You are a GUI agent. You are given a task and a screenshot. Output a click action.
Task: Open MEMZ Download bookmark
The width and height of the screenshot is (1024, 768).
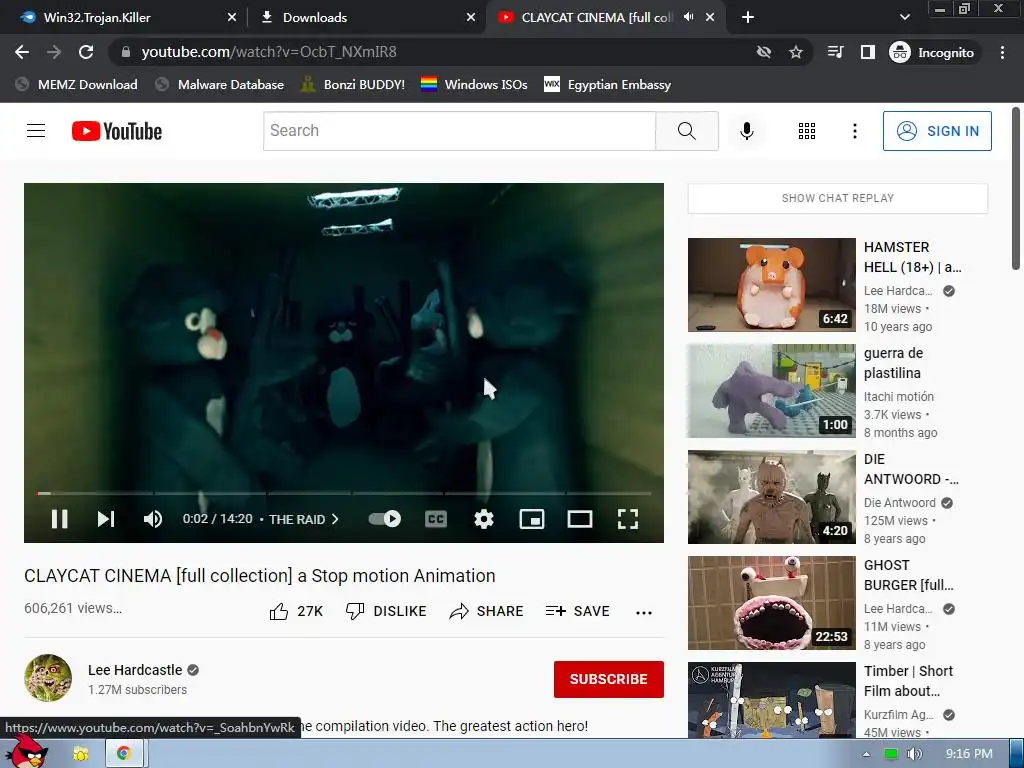tap(76, 84)
